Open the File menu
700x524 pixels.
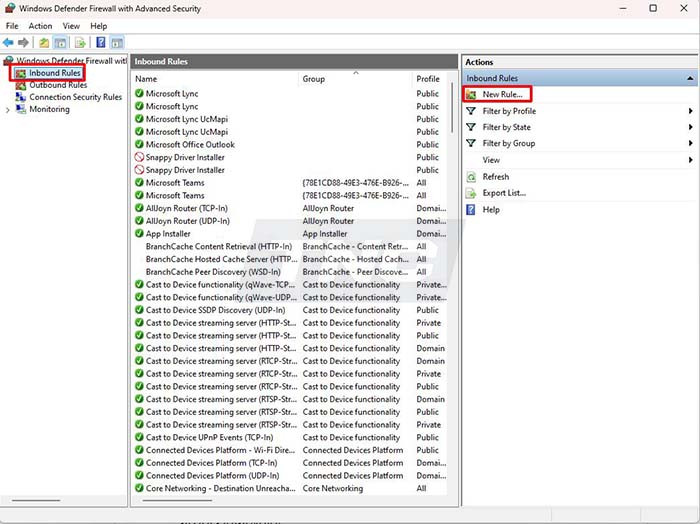[x=12, y=26]
